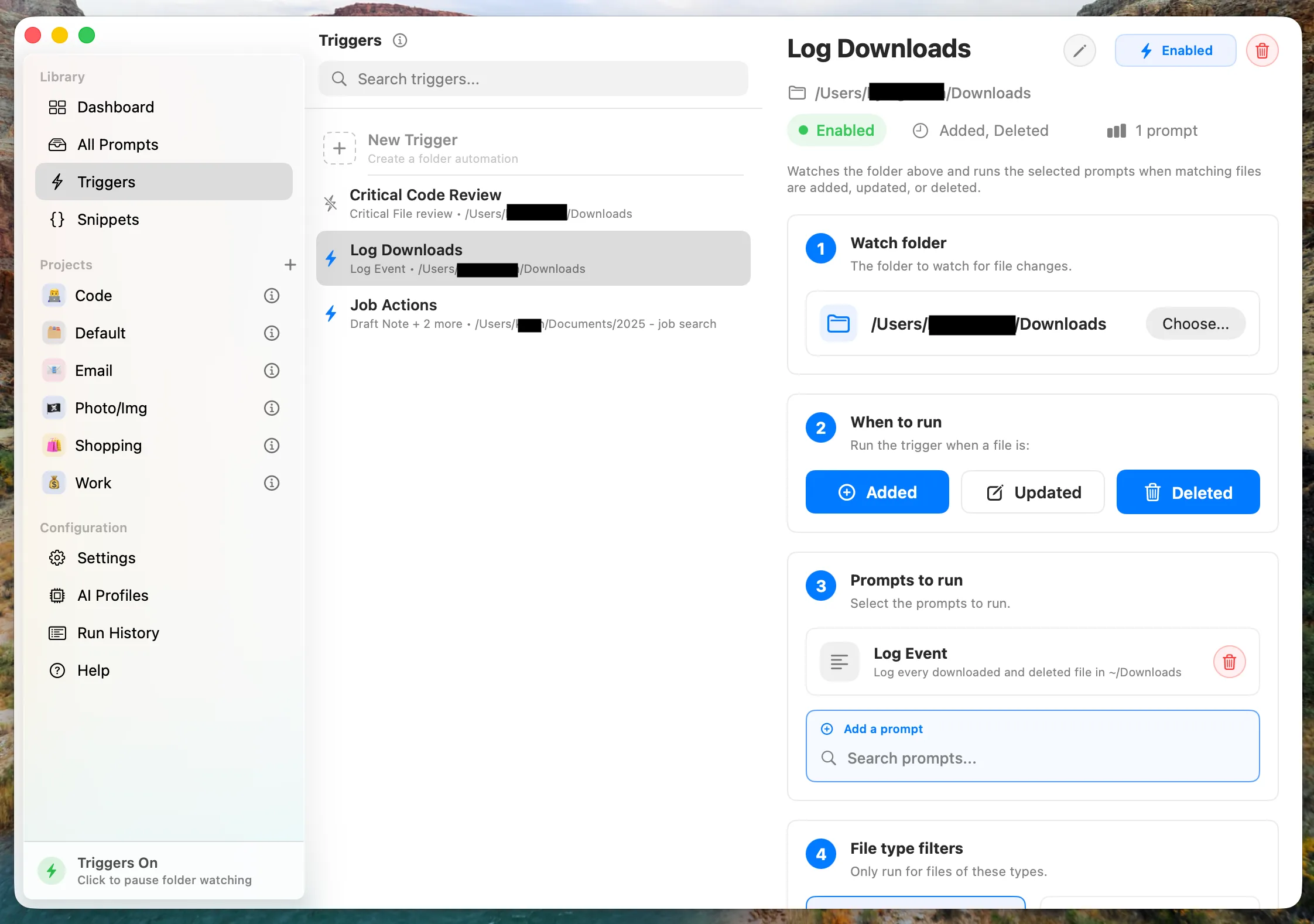The image size is (1314, 924).
Task: Select the Critical Code Review trigger
Action: coord(533,203)
